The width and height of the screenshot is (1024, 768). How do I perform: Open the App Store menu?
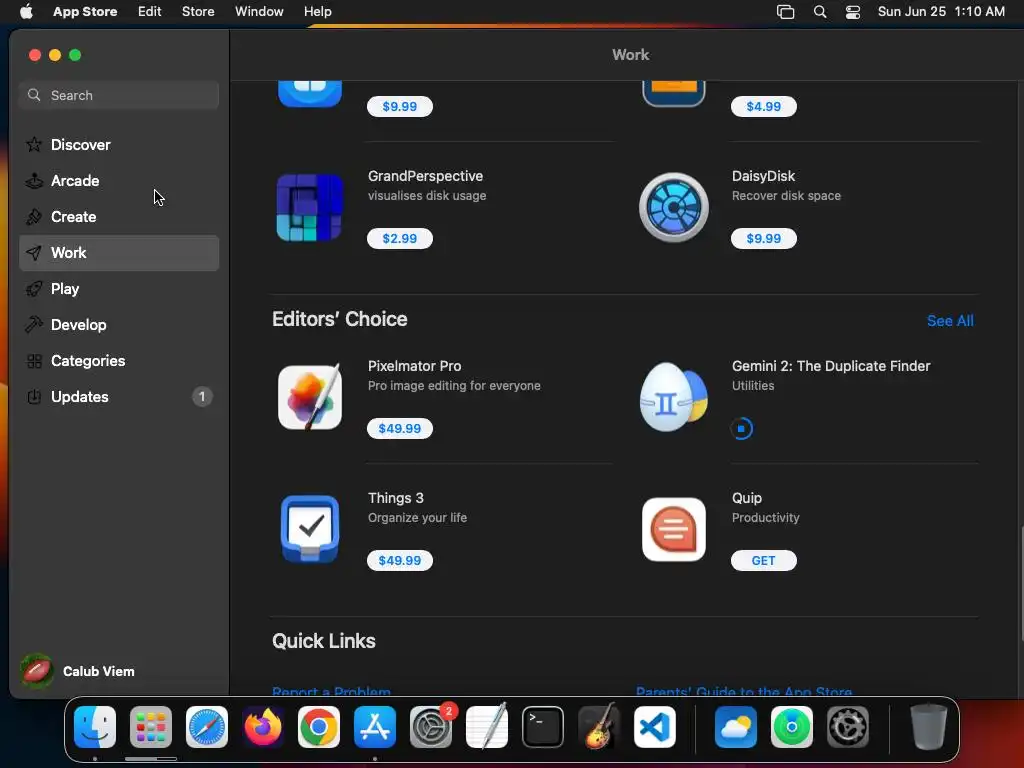(85, 12)
